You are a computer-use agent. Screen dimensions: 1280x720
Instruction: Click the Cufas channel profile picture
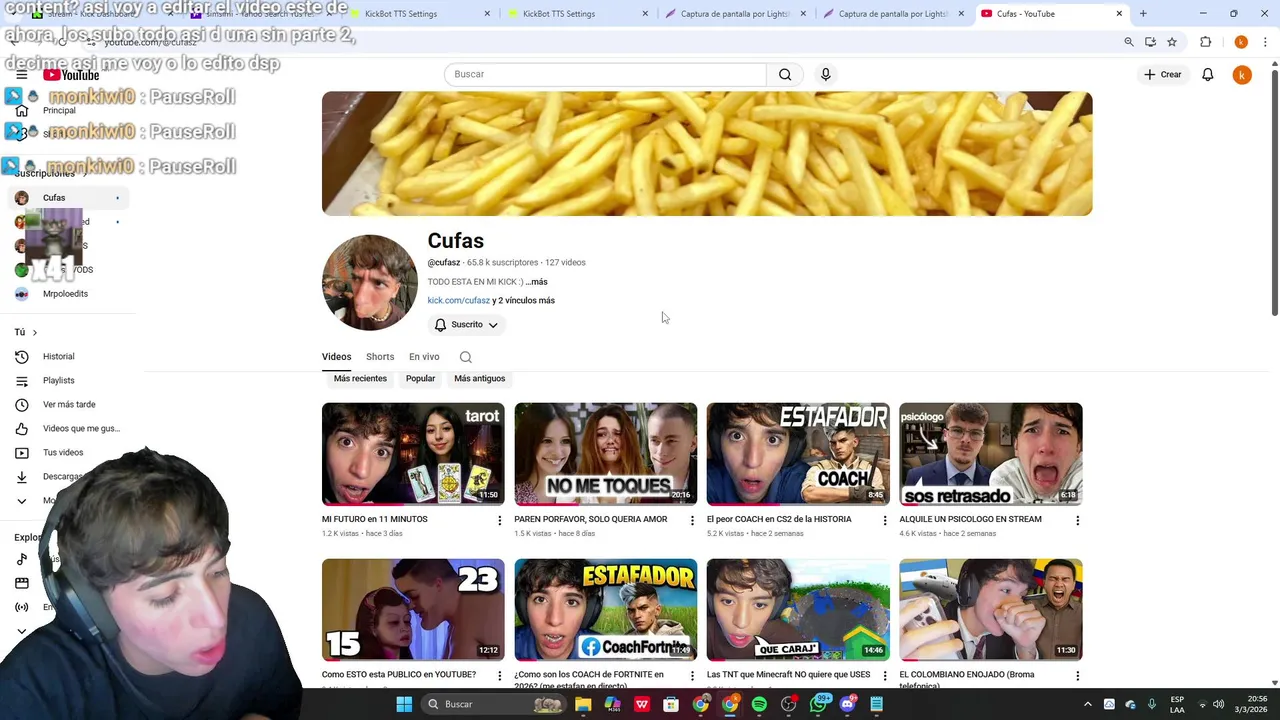click(370, 283)
